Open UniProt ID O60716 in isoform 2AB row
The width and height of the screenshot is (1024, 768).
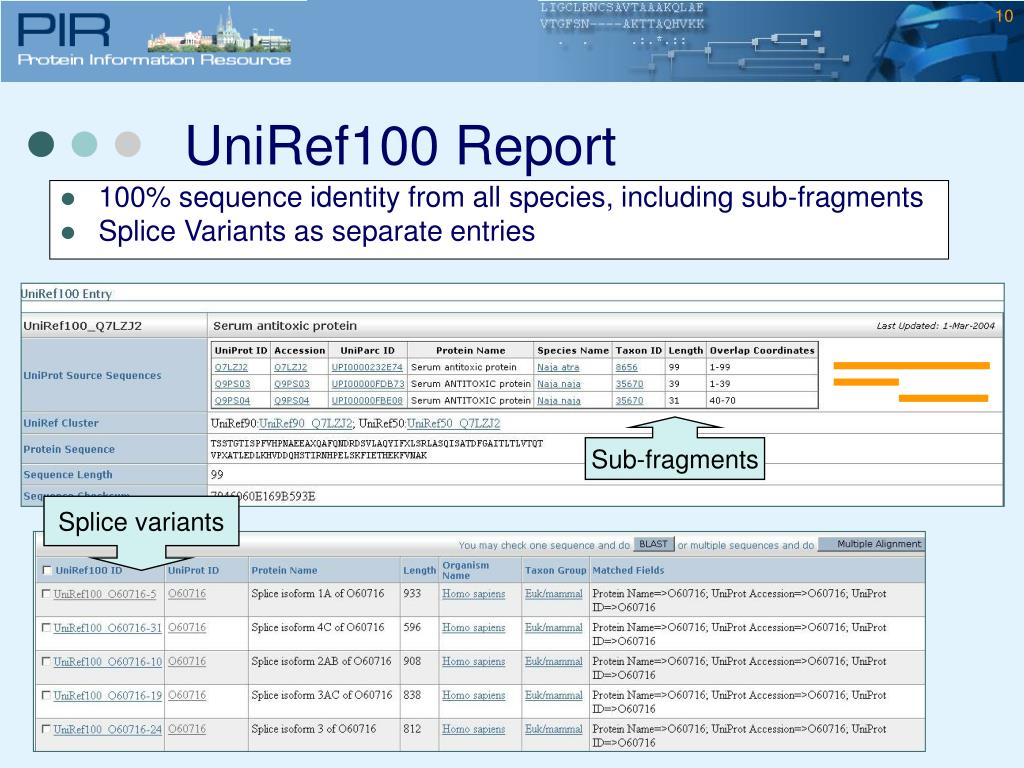(187, 662)
